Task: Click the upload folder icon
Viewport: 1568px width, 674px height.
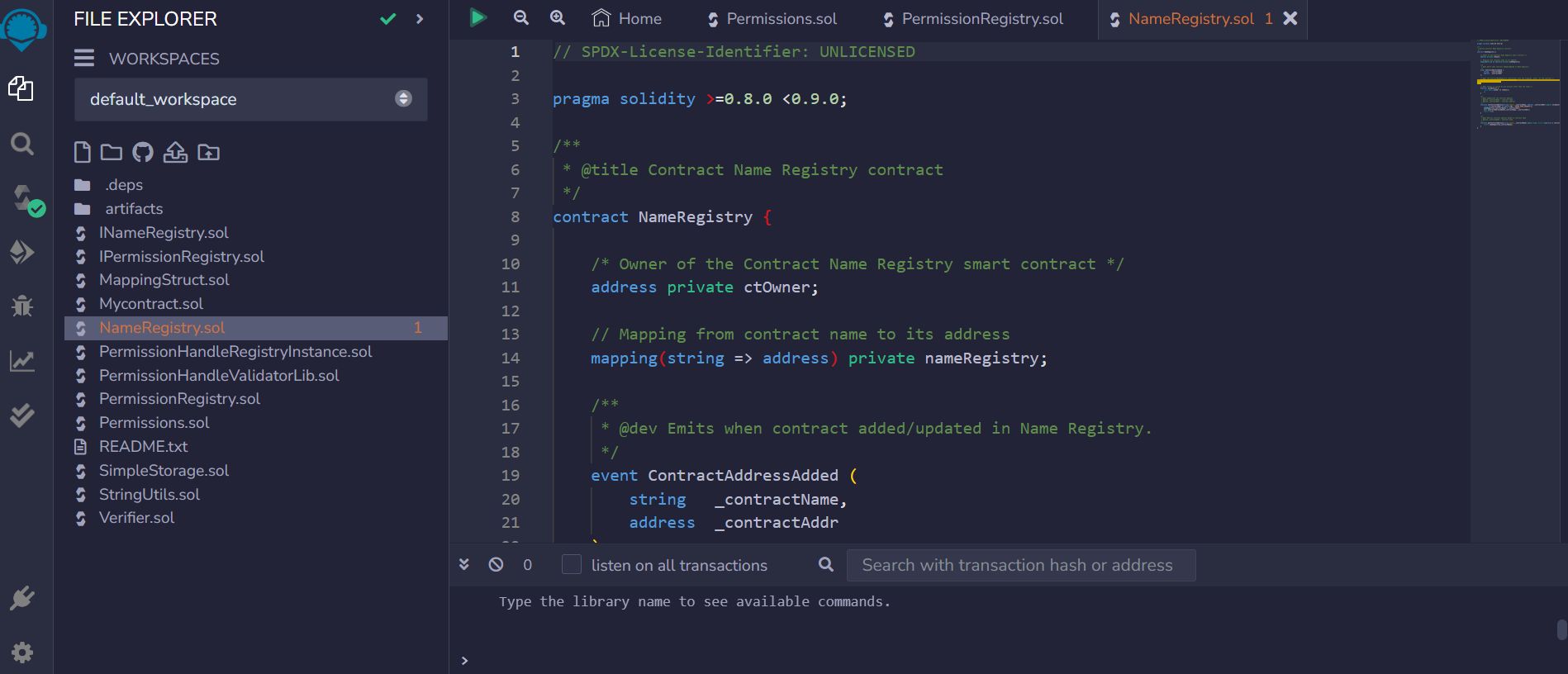Action: 208,152
